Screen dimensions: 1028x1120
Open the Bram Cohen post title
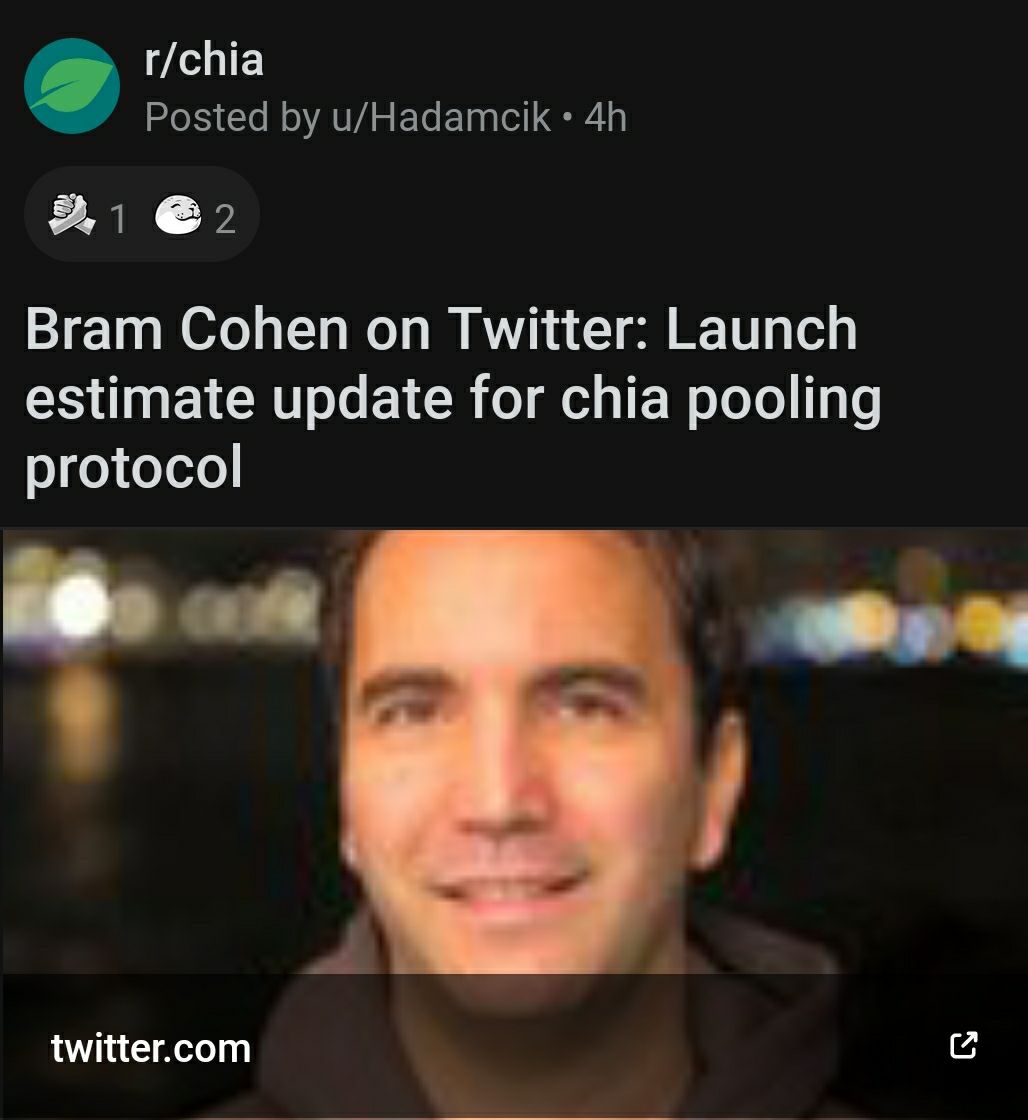pos(454,397)
